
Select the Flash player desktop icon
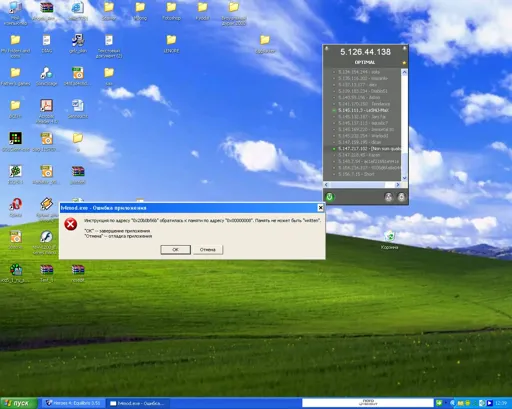(47, 242)
